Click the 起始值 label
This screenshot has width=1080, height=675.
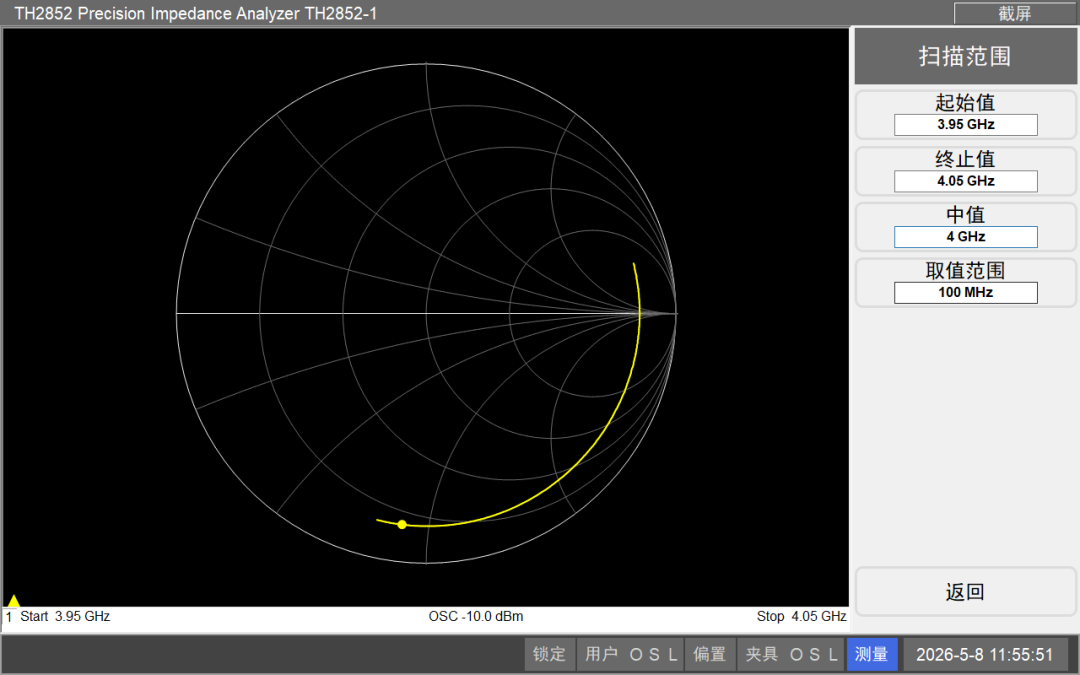pyautogui.click(x=965, y=103)
